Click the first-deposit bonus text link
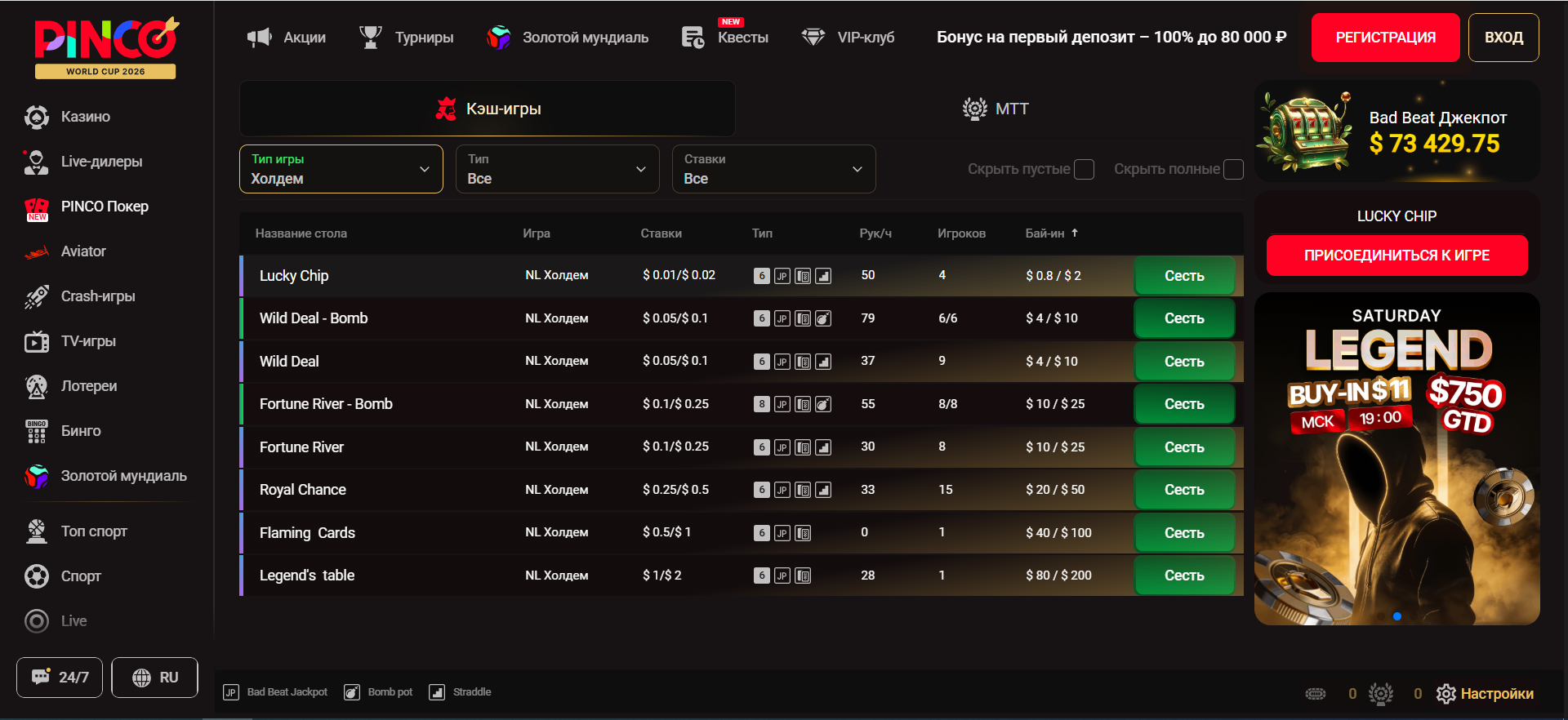Viewport: 1568px width, 720px height. (x=1111, y=37)
